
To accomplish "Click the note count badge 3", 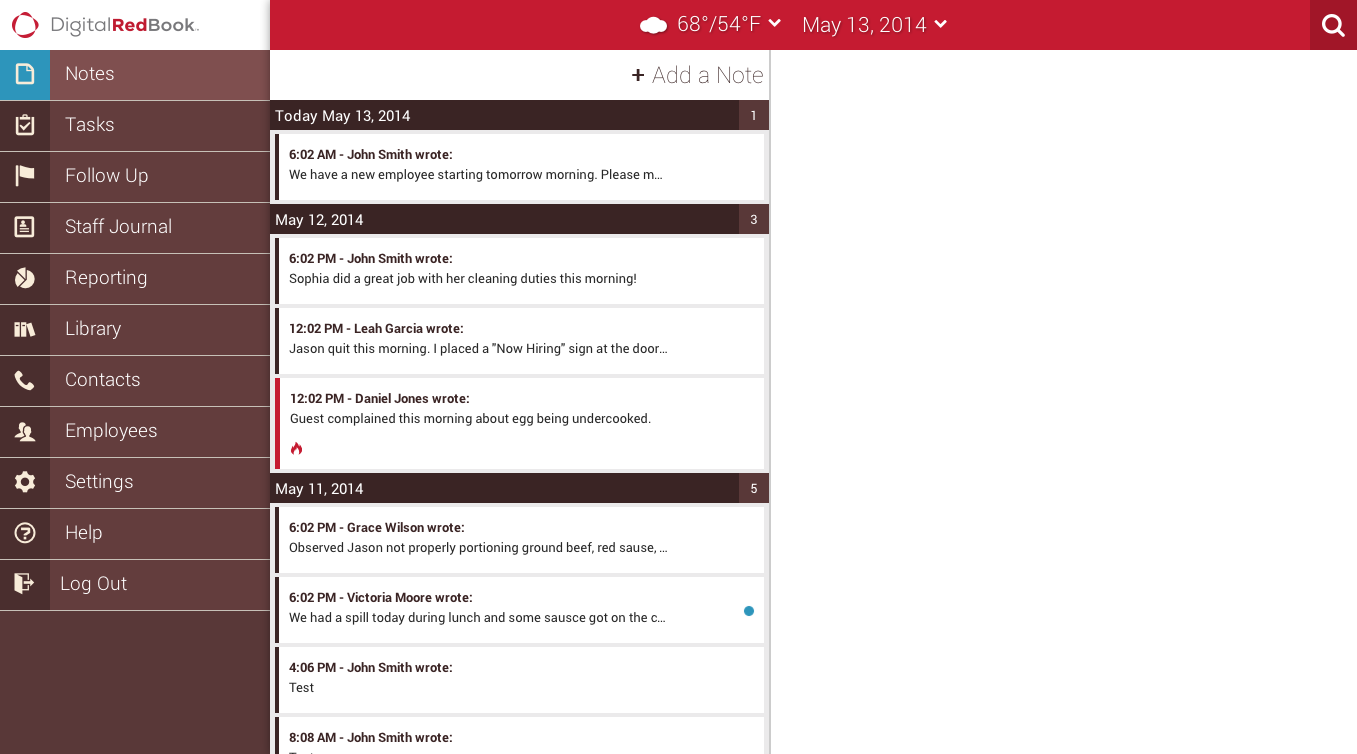I will [754, 220].
